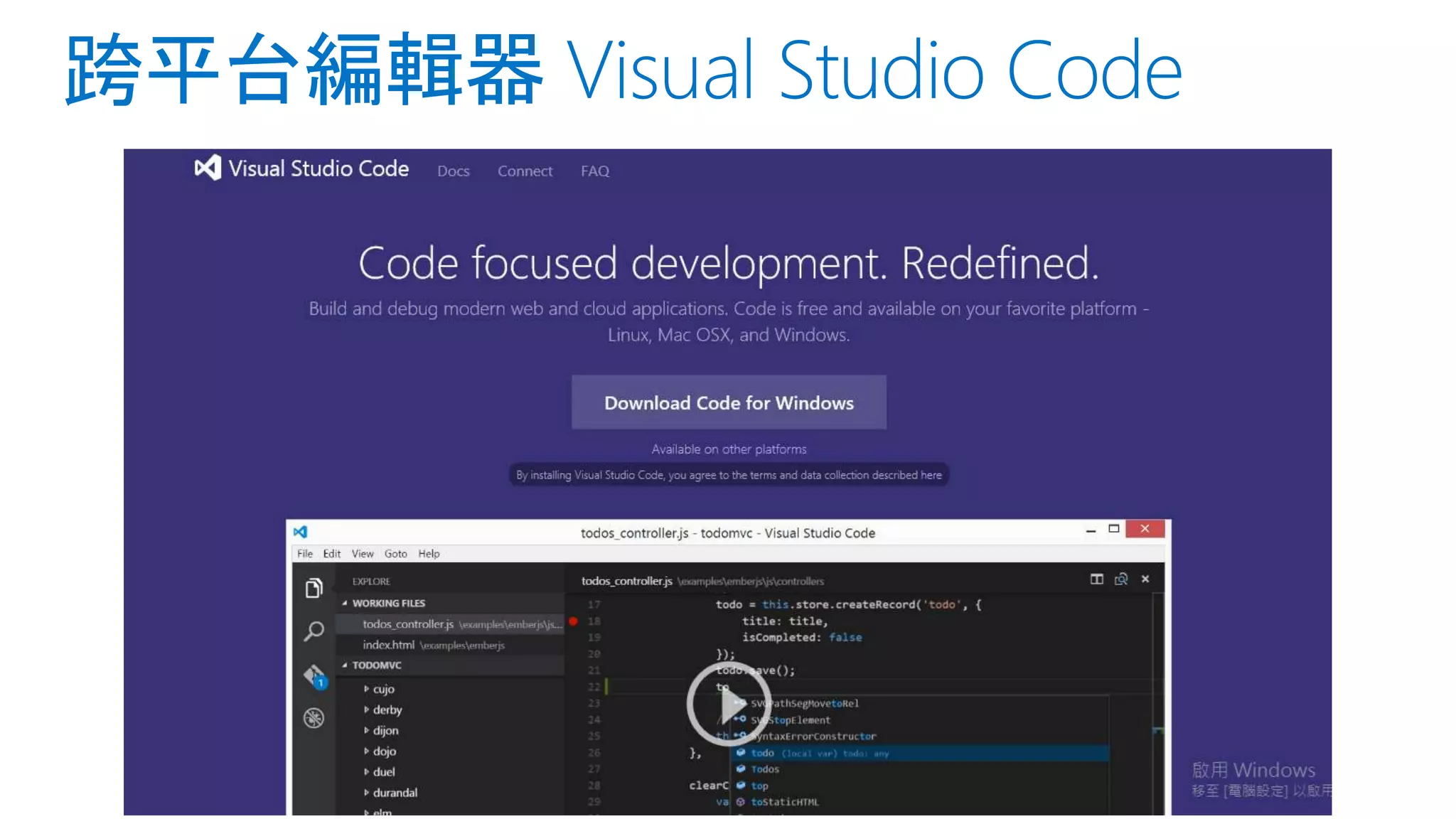Expand the durandal folder

coord(366,793)
